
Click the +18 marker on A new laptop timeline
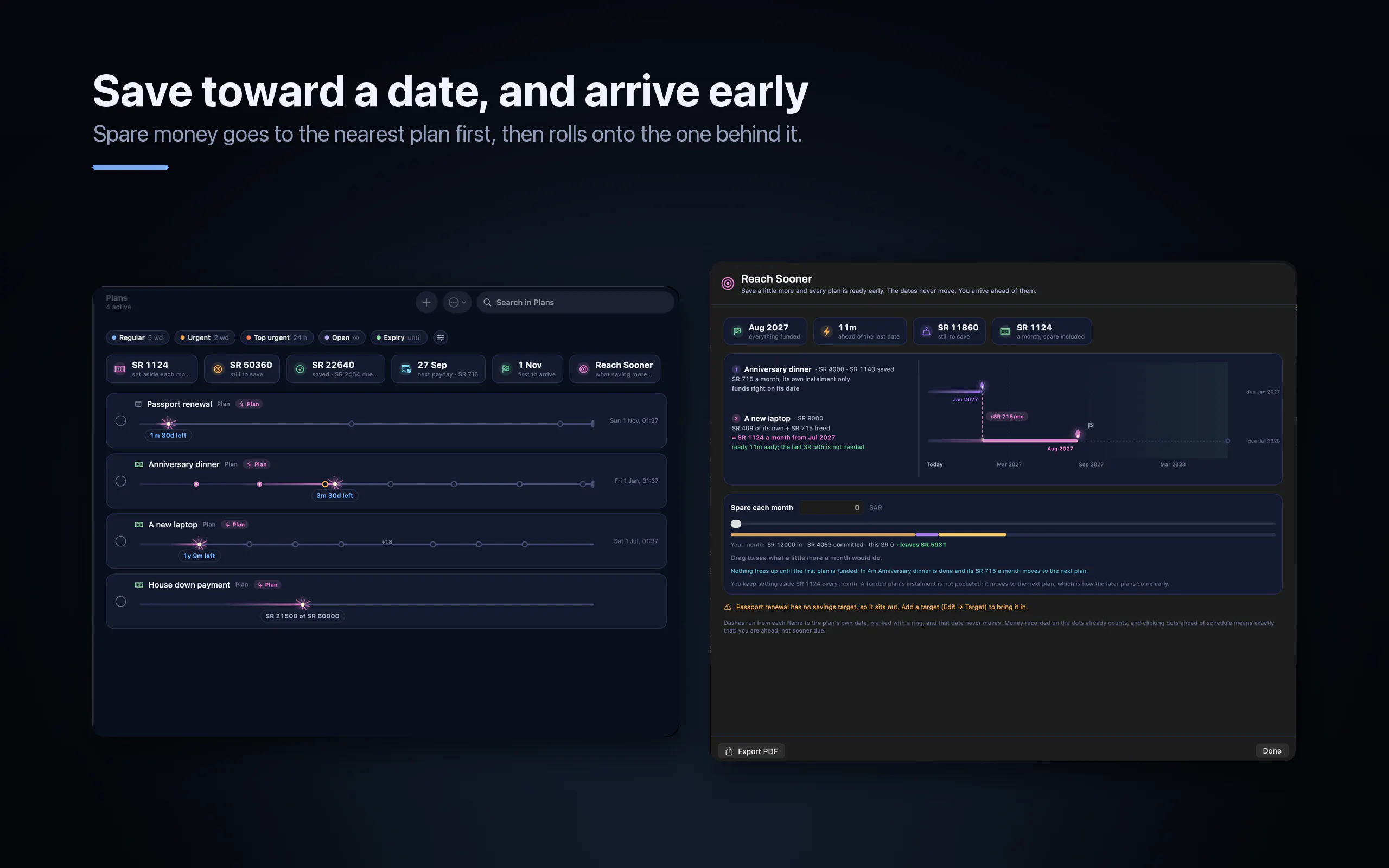[387, 542]
